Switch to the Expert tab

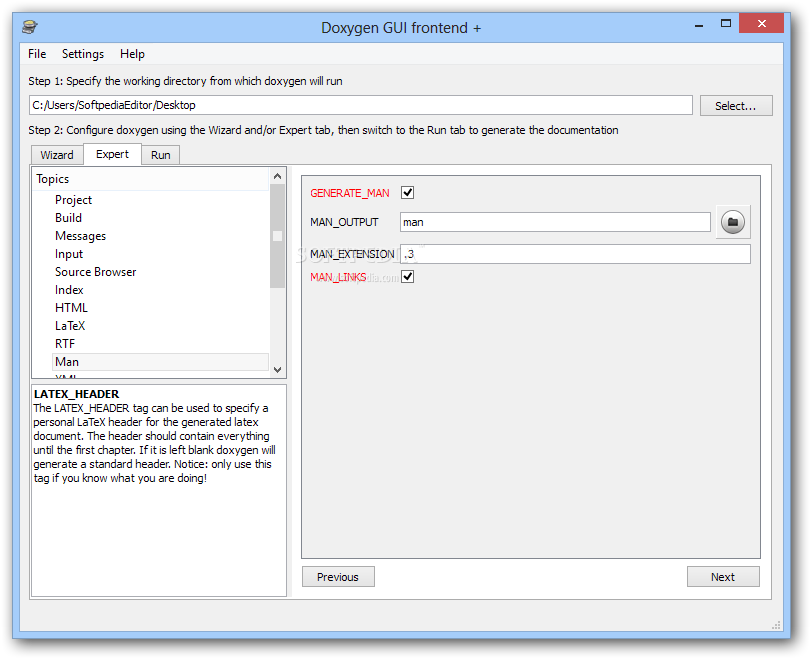(x=112, y=154)
